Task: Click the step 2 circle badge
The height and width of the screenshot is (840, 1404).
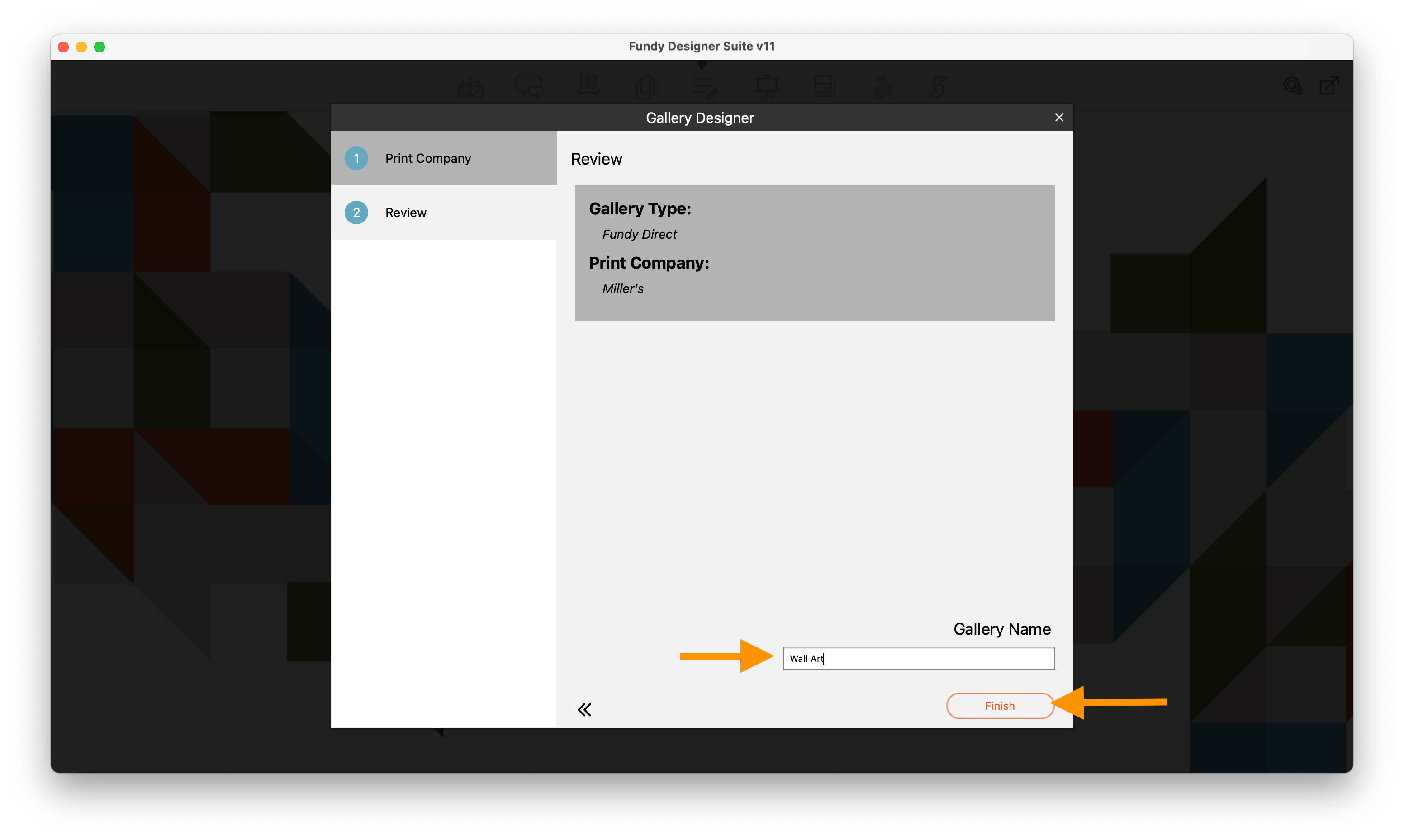Action: 356,213
